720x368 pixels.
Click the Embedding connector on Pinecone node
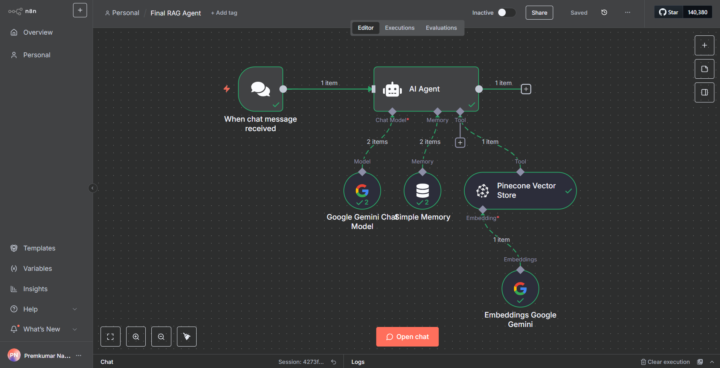[x=482, y=209]
